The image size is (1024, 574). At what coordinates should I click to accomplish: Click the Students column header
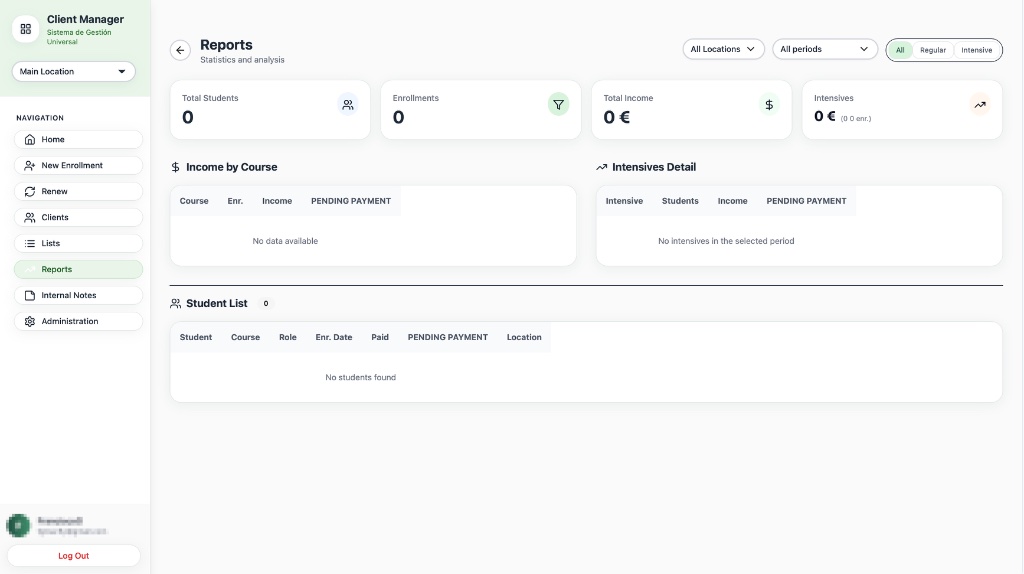[680, 201]
